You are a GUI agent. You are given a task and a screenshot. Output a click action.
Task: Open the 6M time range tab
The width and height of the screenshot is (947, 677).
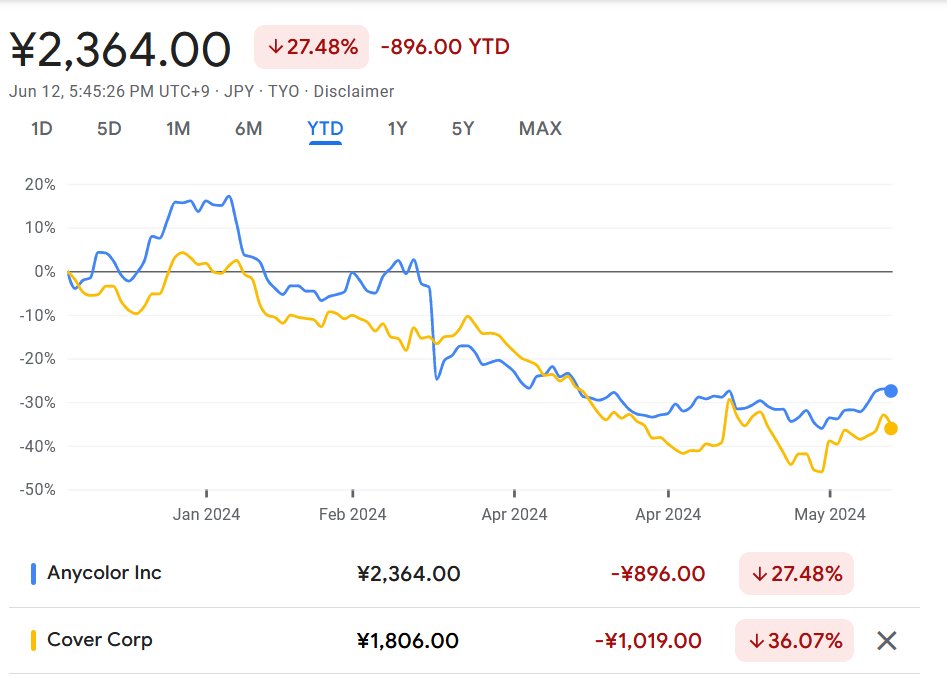[x=249, y=129]
